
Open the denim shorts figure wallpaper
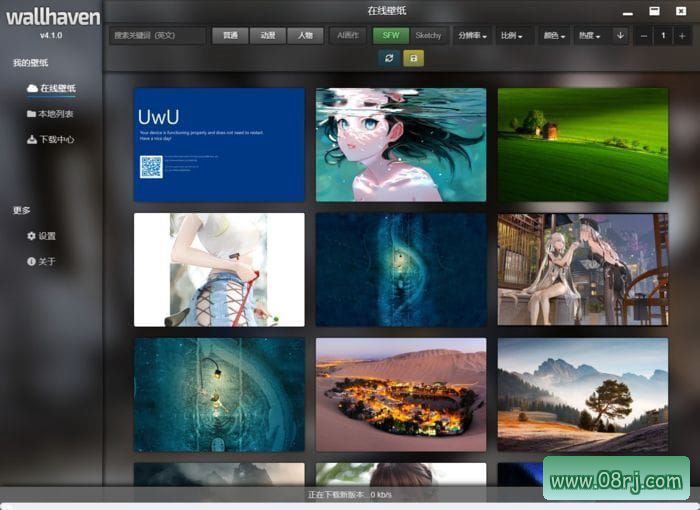tap(219, 270)
